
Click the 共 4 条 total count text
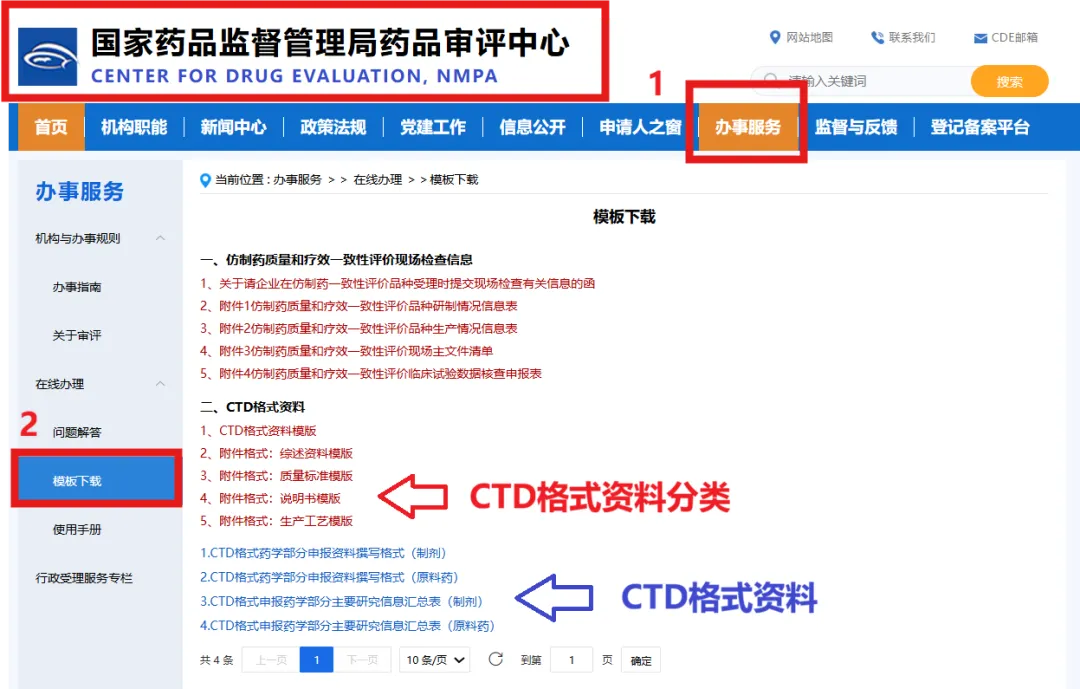tap(216, 660)
